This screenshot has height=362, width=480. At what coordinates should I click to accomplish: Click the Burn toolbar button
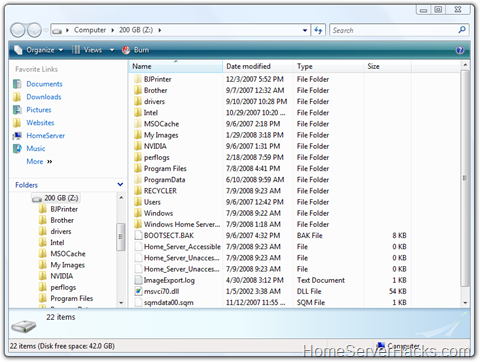click(136, 50)
